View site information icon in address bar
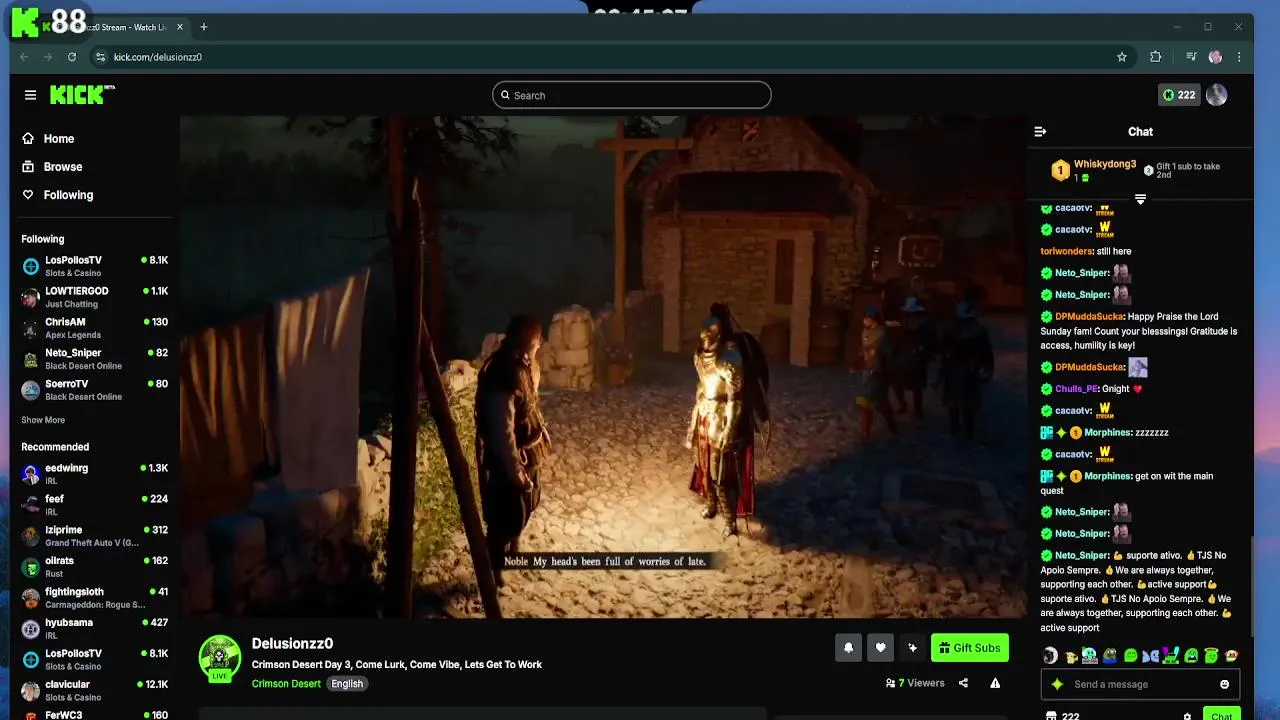This screenshot has width=1280, height=720. coord(100,57)
